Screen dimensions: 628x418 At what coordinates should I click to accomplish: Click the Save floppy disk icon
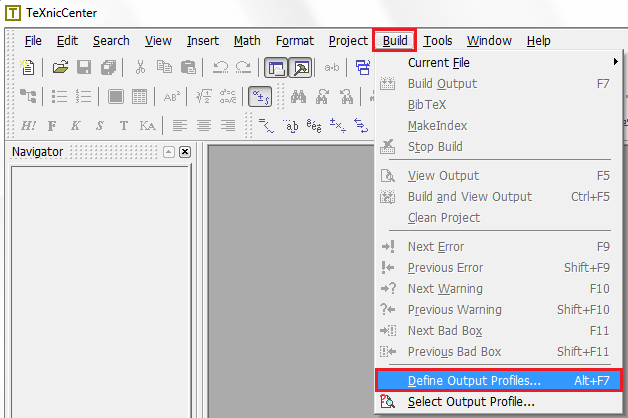[x=84, y=67]
